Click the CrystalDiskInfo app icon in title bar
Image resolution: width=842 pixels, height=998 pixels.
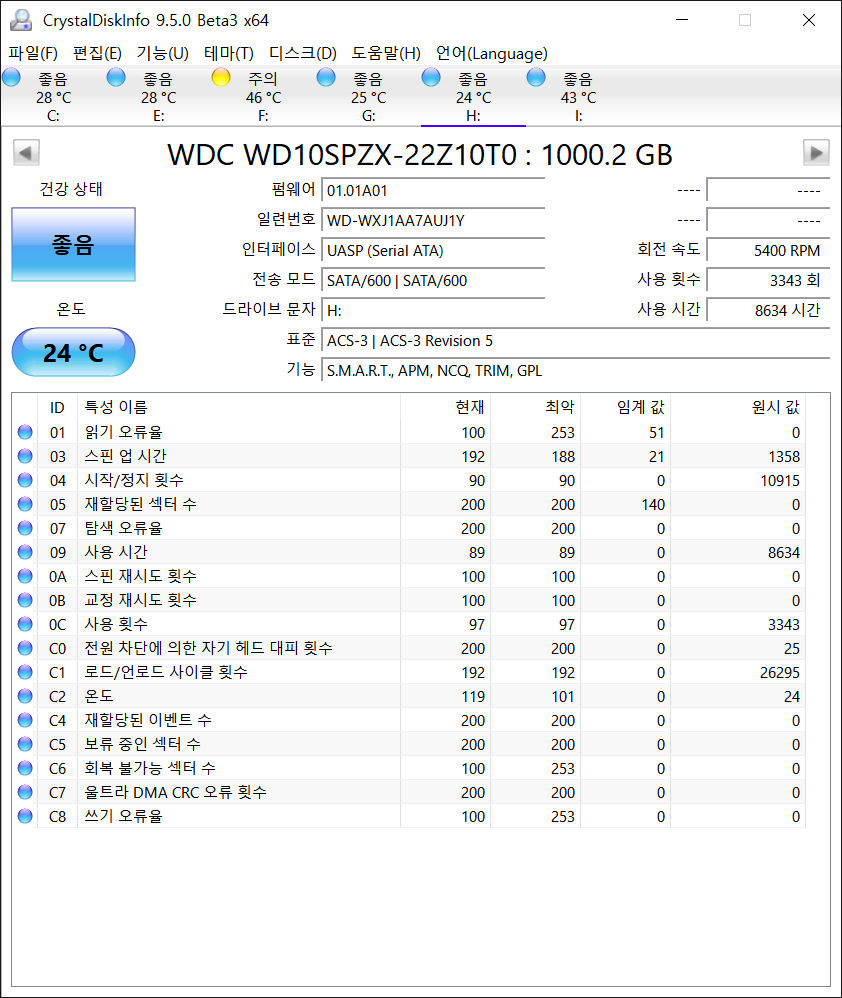pyautogui.click(x=20, y=20)
